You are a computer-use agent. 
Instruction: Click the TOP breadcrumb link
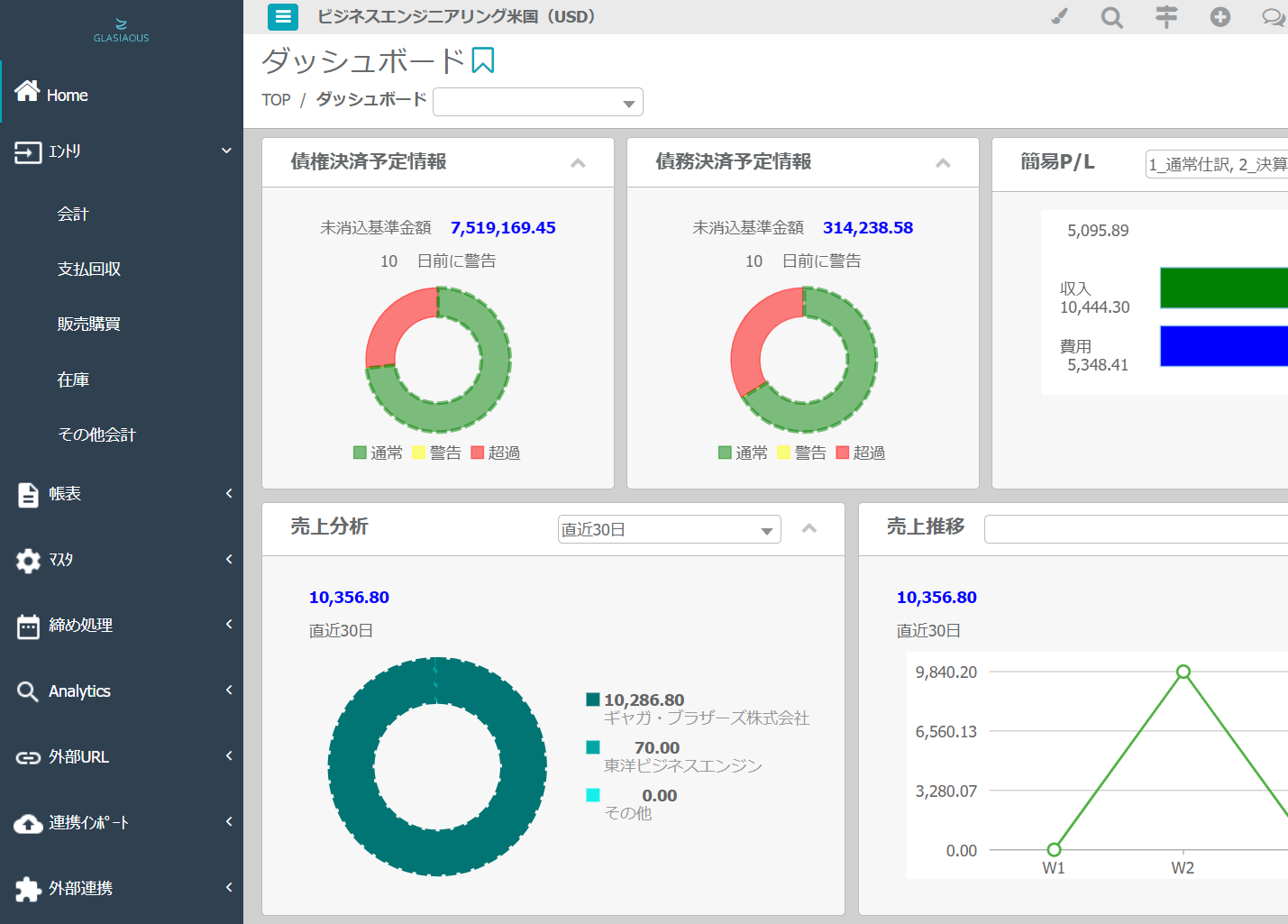[x=276, y=100]
